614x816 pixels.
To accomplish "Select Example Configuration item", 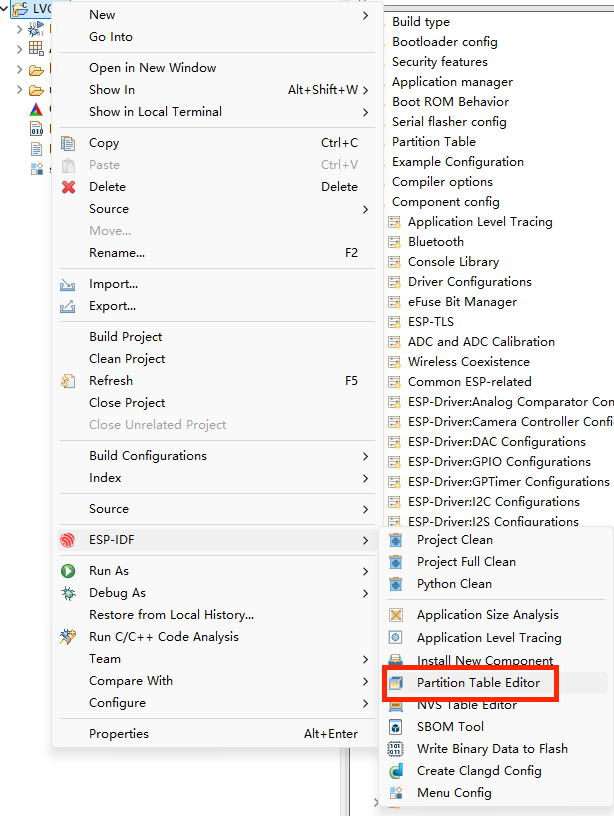I will coord(458,162).
